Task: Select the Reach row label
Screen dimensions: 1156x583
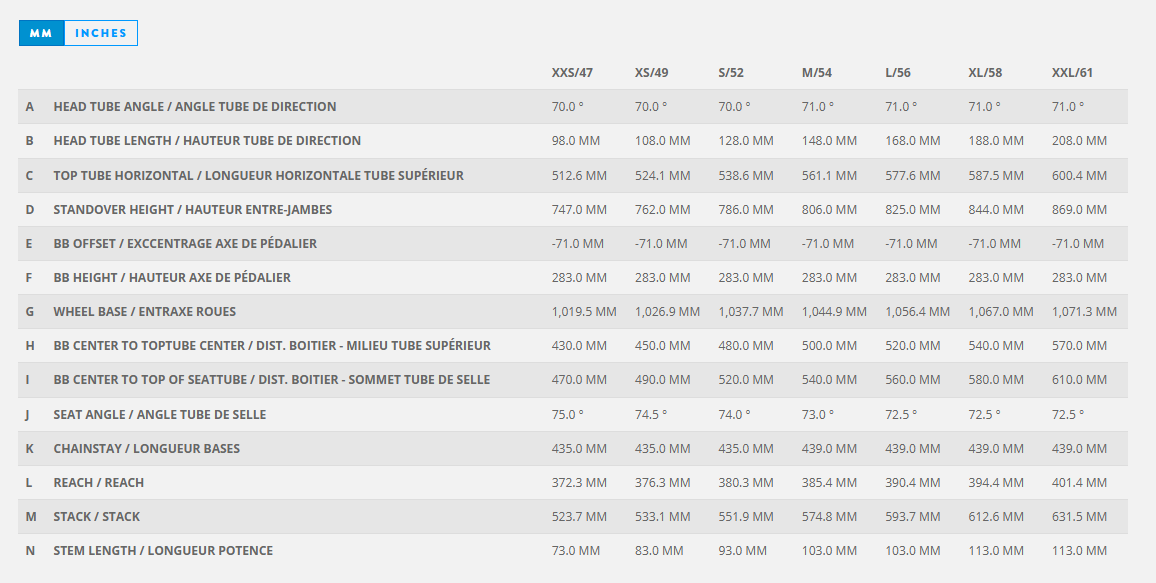Action: (x=99, y=483)
